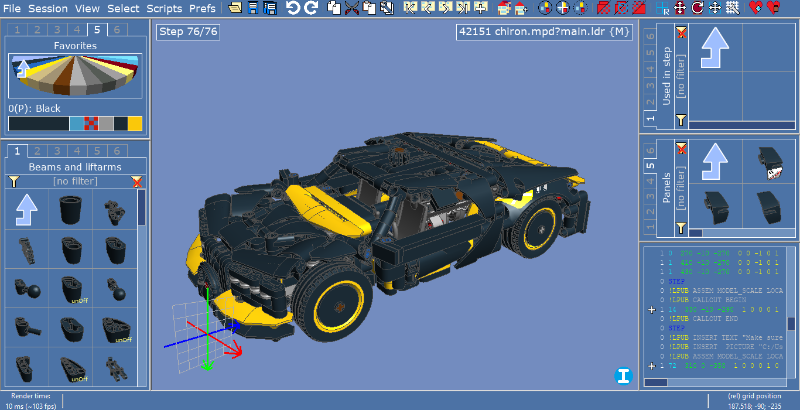This screenshot has width=800, height=410.
Task: Click the scissors Cut icon
Action: point(352,8)
